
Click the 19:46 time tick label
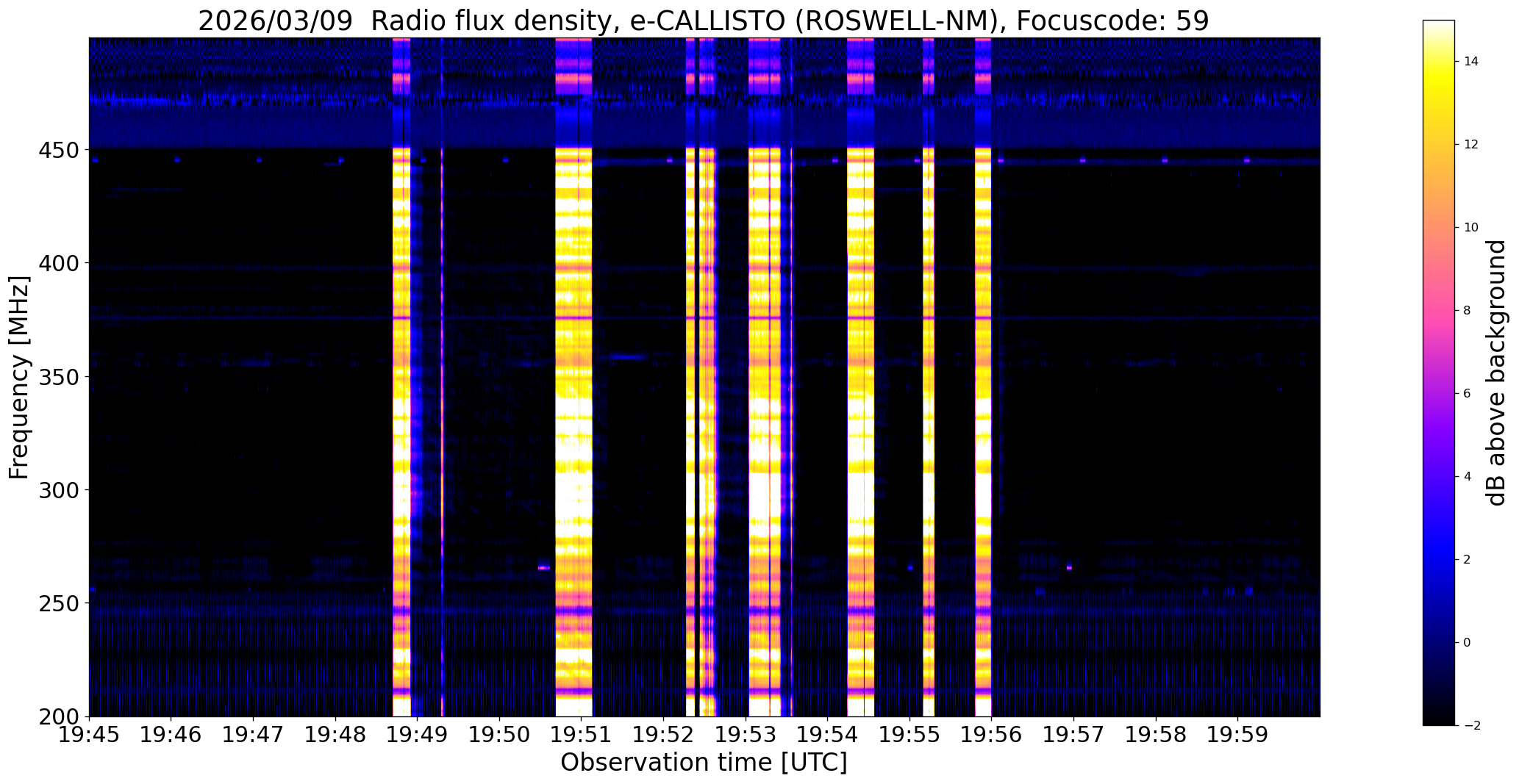(x=171, y=735)
